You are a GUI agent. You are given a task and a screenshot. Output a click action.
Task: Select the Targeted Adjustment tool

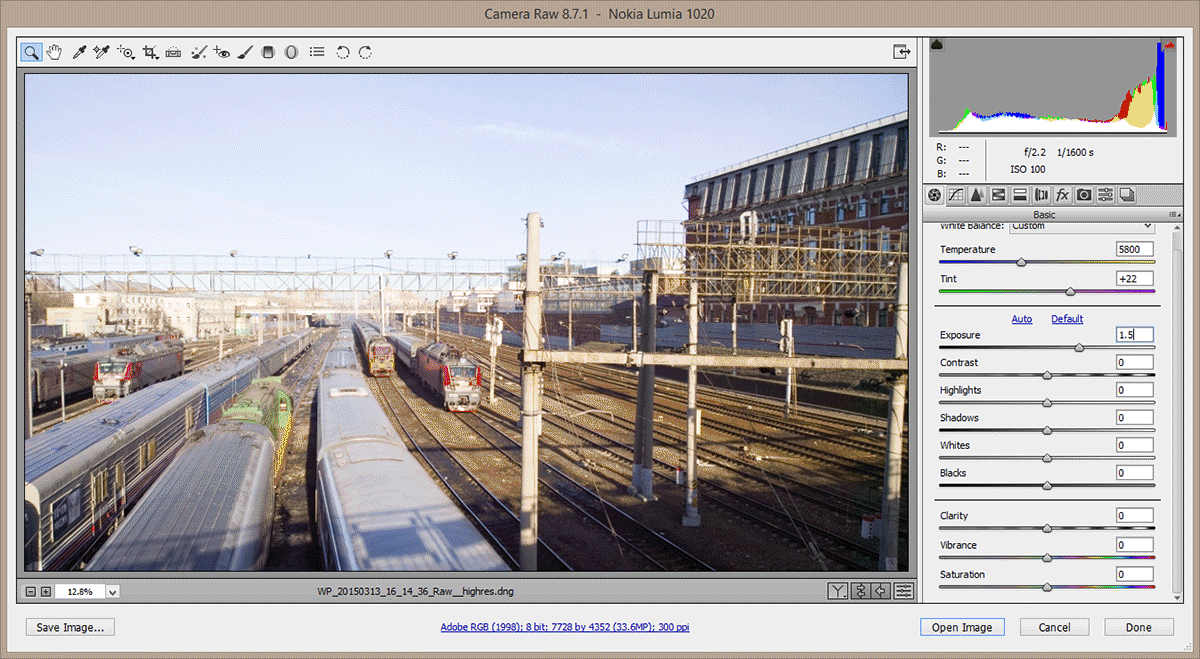point(126,52)
